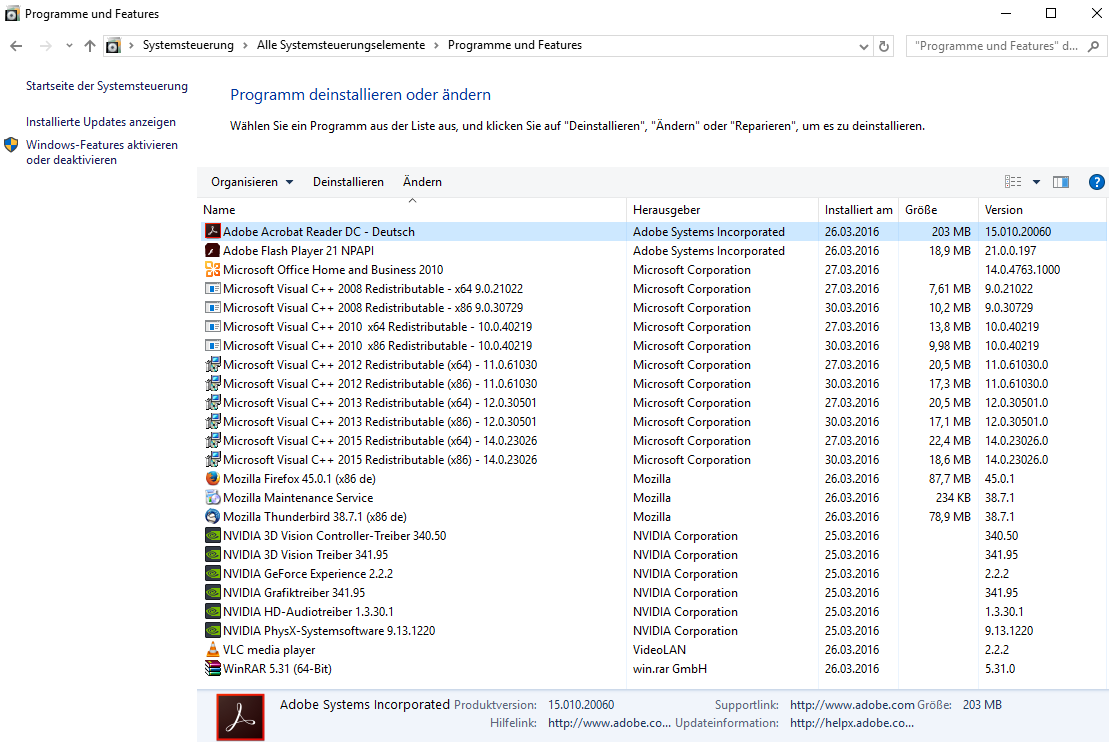Click the Mozilla Thunderbird 38.7.1 icon
This screenshot has width=1109, height=742.
212,517
